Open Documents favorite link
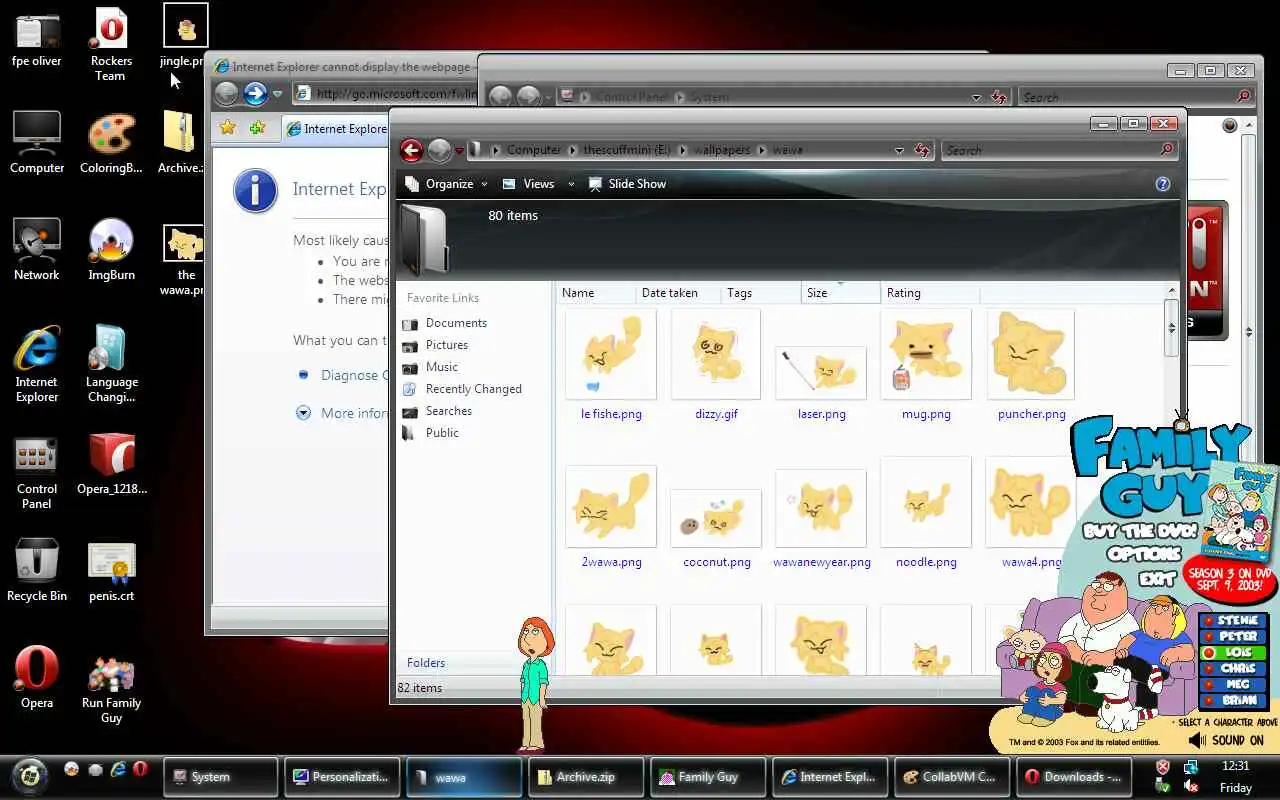 456,323
